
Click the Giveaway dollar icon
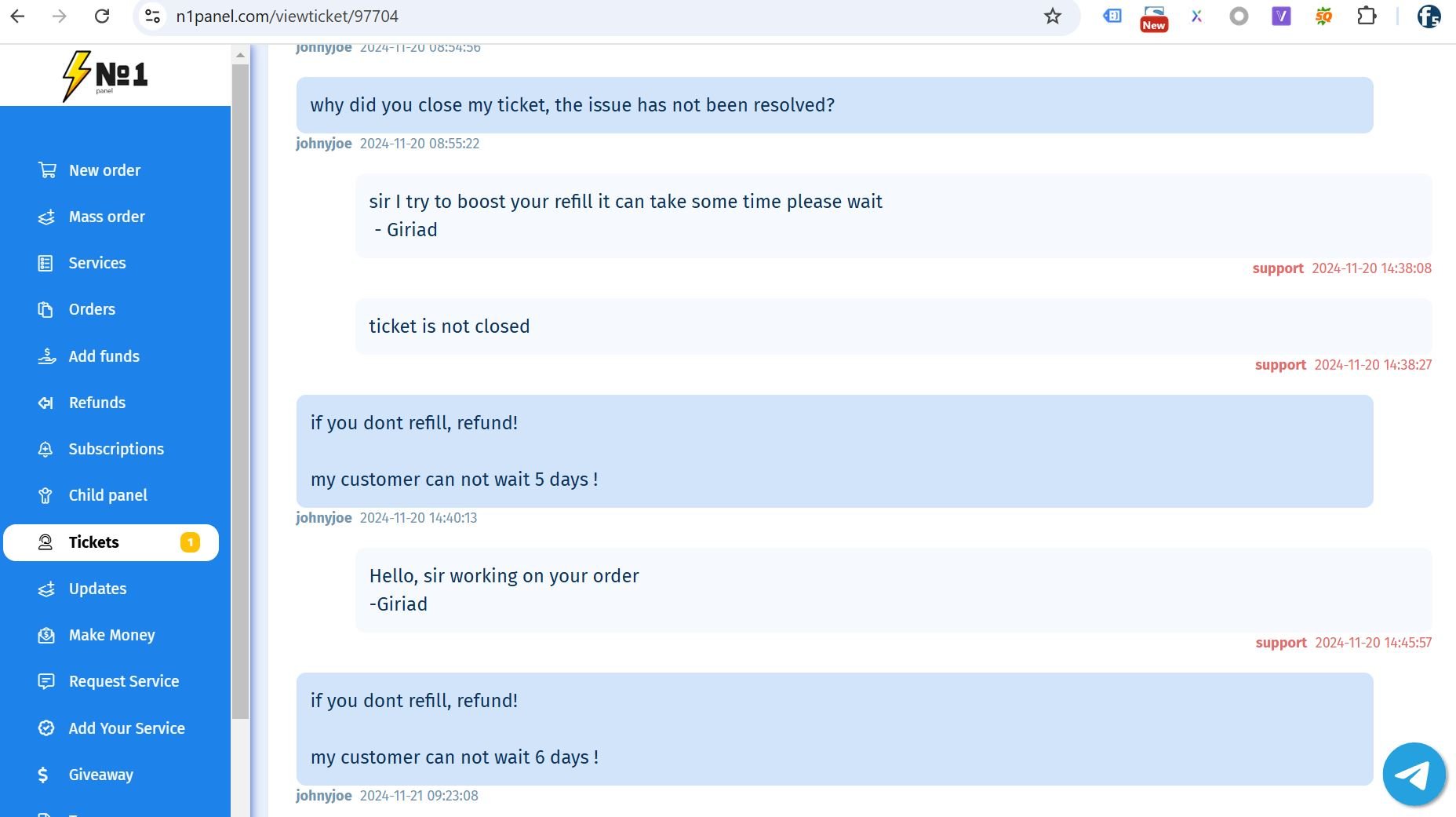click(x=43, y=775)
